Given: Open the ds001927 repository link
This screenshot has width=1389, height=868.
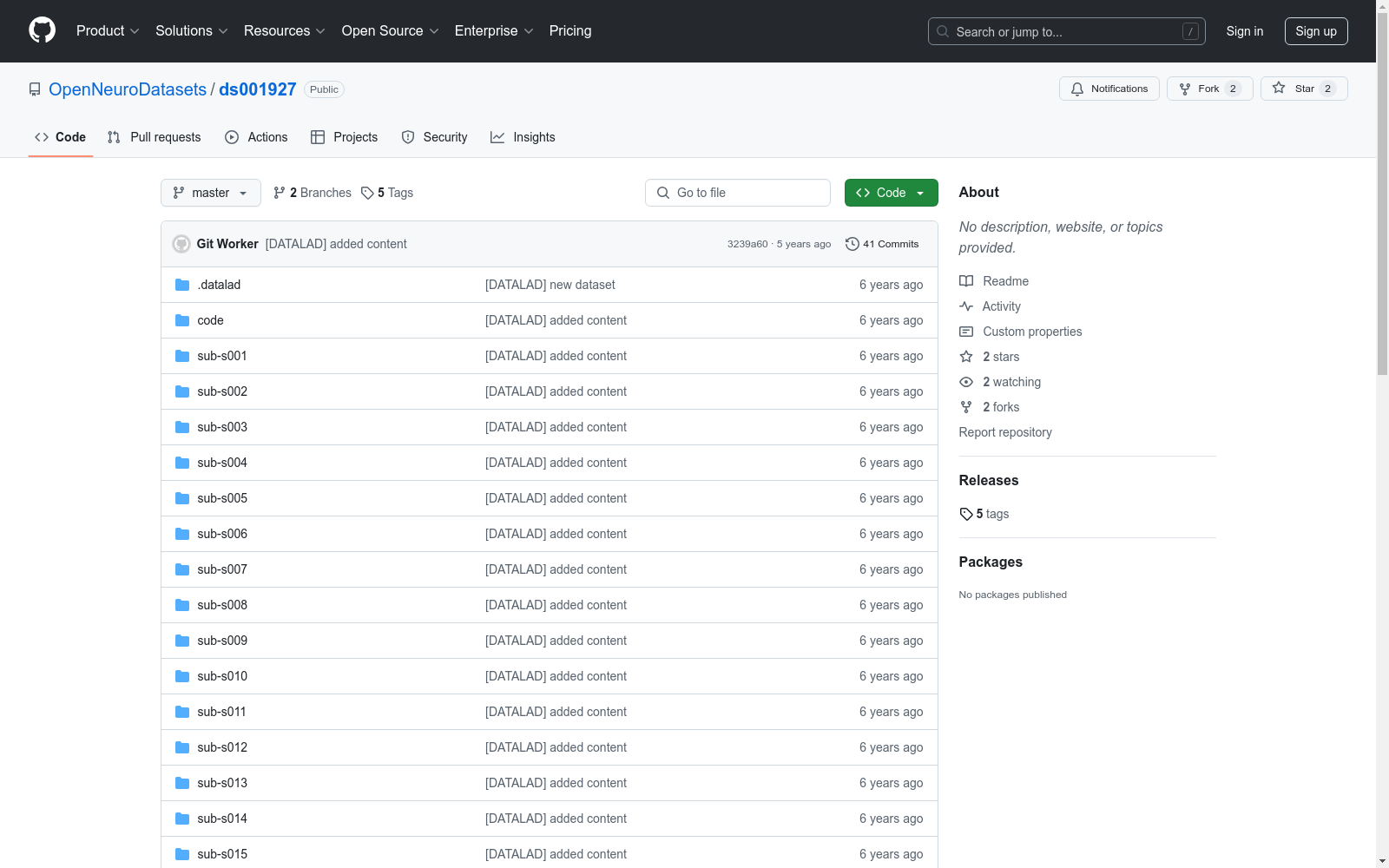Looking at the screenshot, I should [x=258, y=89].
